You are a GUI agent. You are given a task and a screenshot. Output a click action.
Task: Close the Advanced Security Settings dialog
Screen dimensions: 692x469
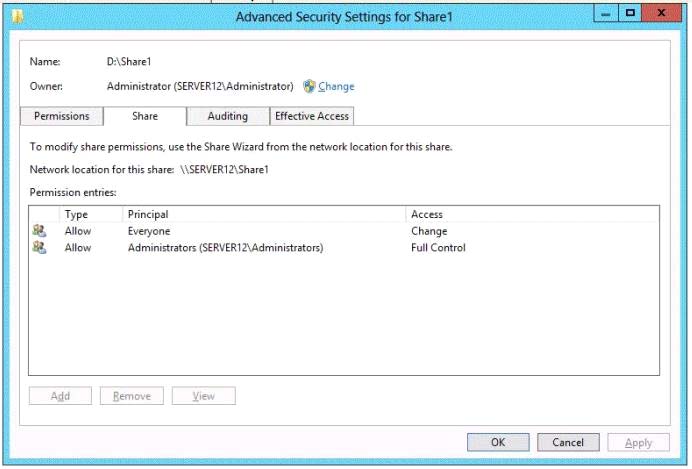pyautogui.click(x=665, y=12)
